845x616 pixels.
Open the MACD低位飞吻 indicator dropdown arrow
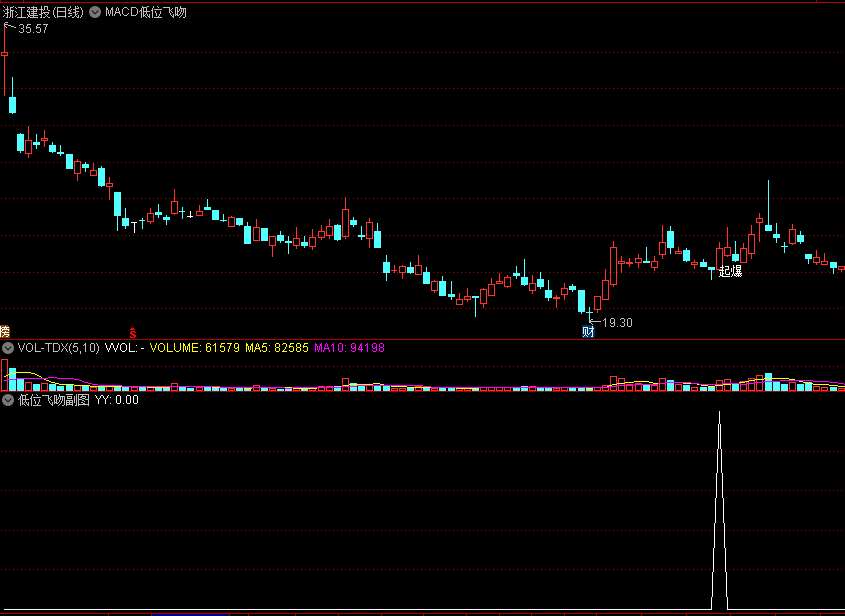click(95, 12)
